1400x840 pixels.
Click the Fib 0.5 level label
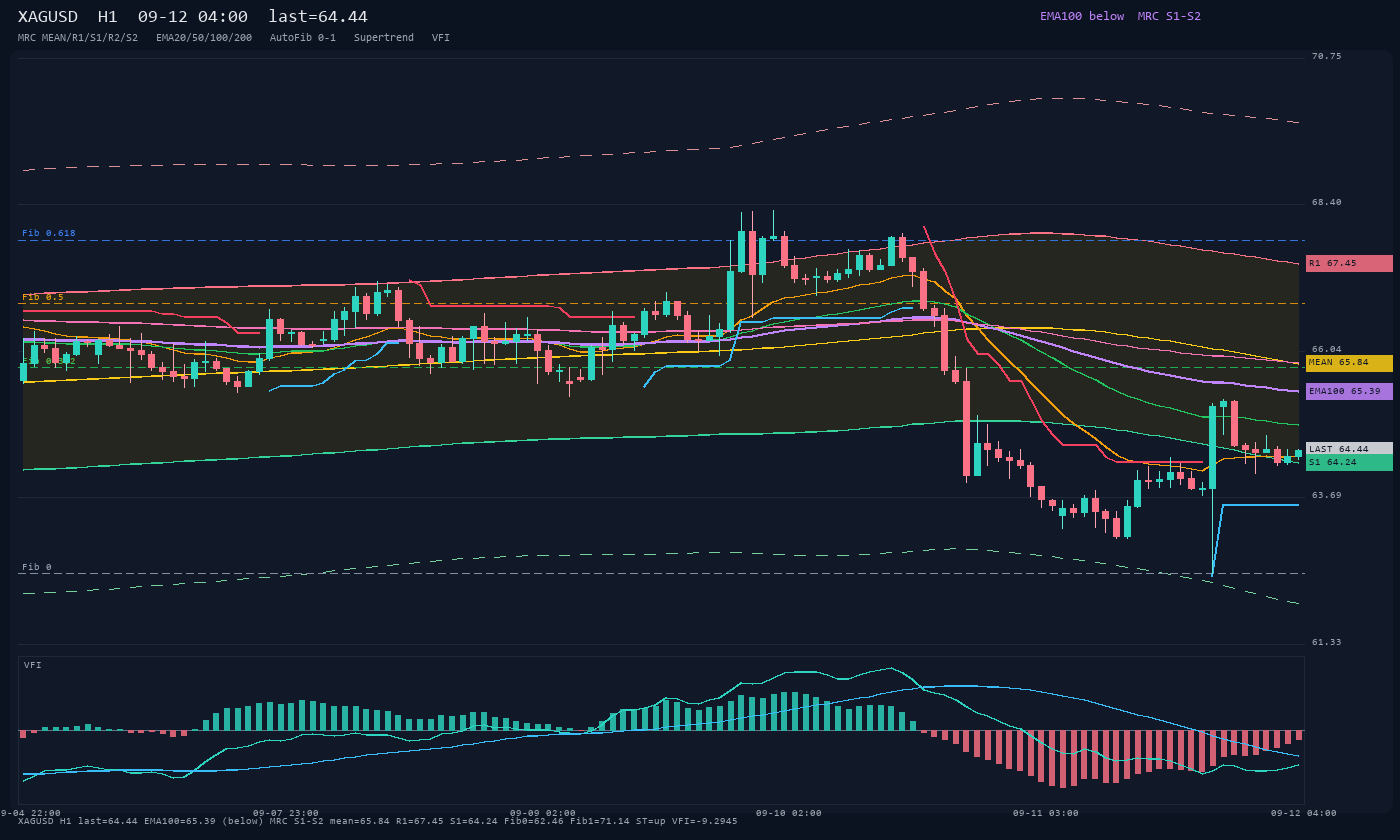43,297
